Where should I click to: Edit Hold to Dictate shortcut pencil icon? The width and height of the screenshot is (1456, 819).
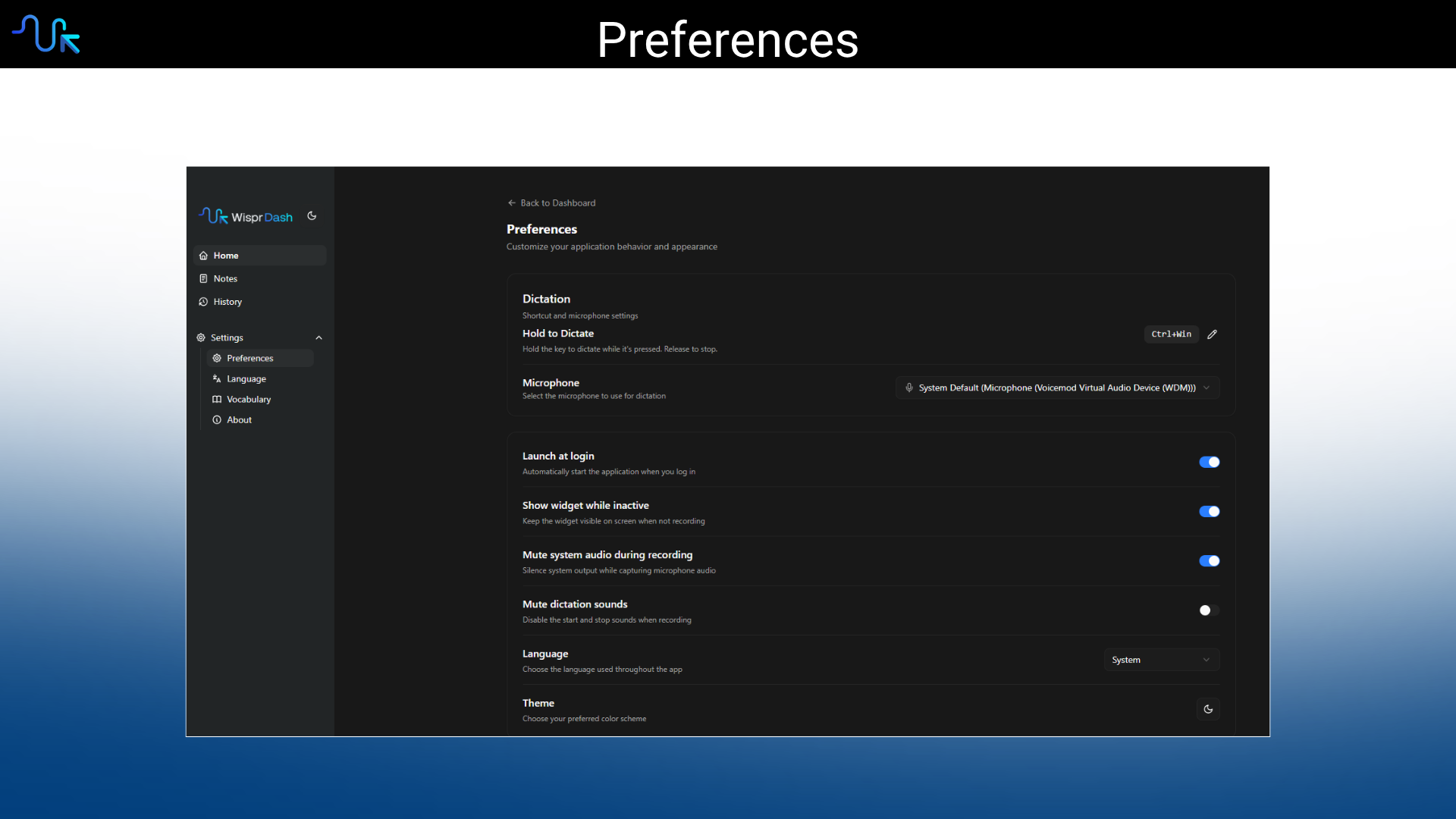(x=1212, y=334)
